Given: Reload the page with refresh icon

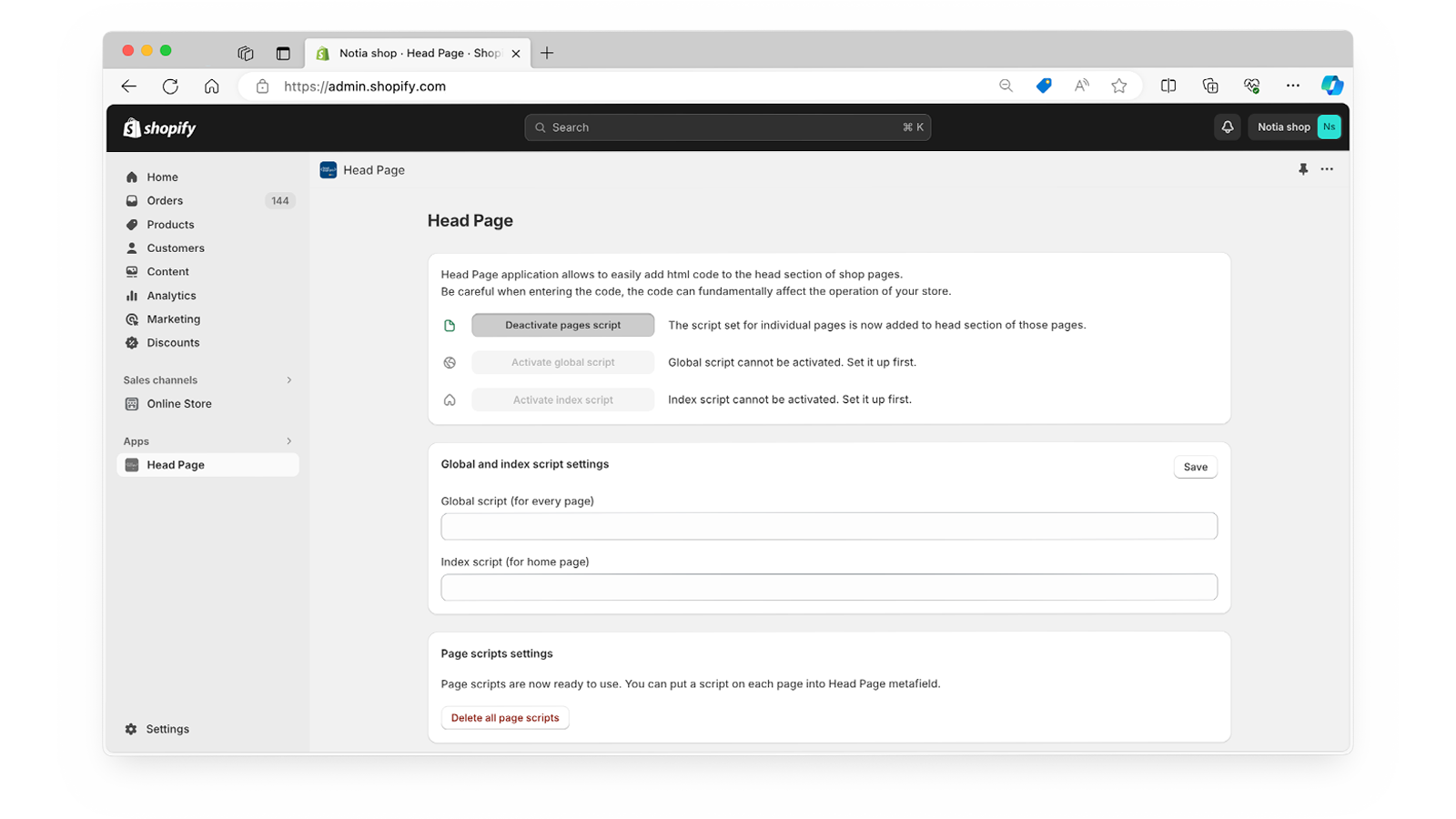Looking at the screenshot, I should pos(170,86).
